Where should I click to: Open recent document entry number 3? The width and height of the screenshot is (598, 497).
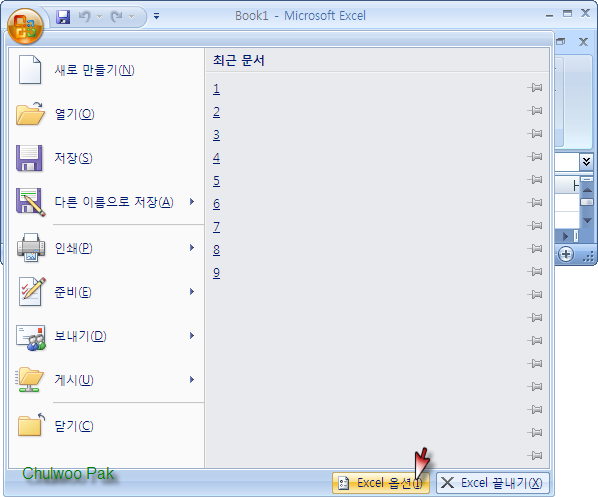coord(216,135)
